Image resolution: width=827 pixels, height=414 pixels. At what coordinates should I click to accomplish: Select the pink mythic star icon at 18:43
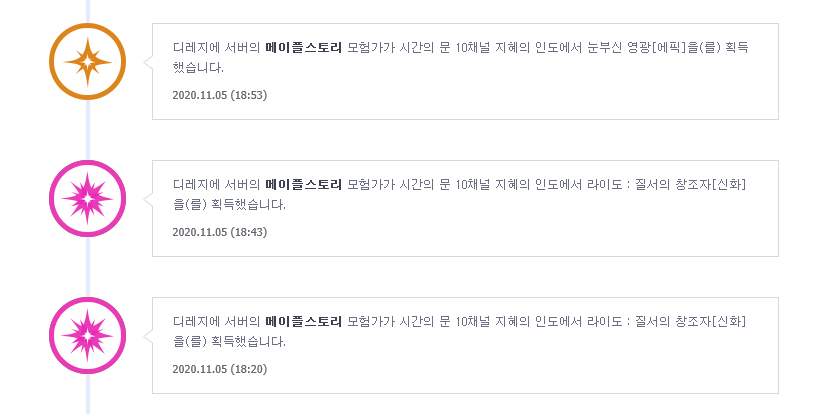(x=88, y=199)
